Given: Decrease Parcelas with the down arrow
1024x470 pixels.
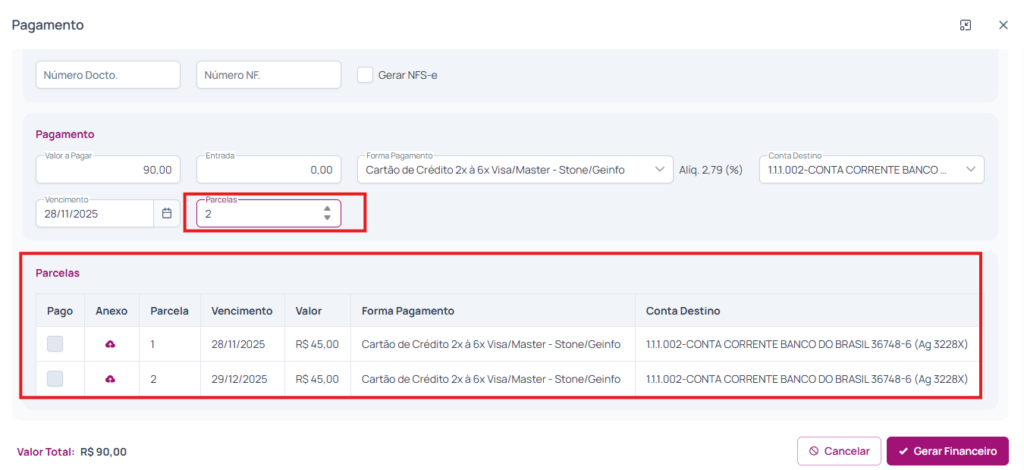Looking at the screenshot, I should point(327,218).
